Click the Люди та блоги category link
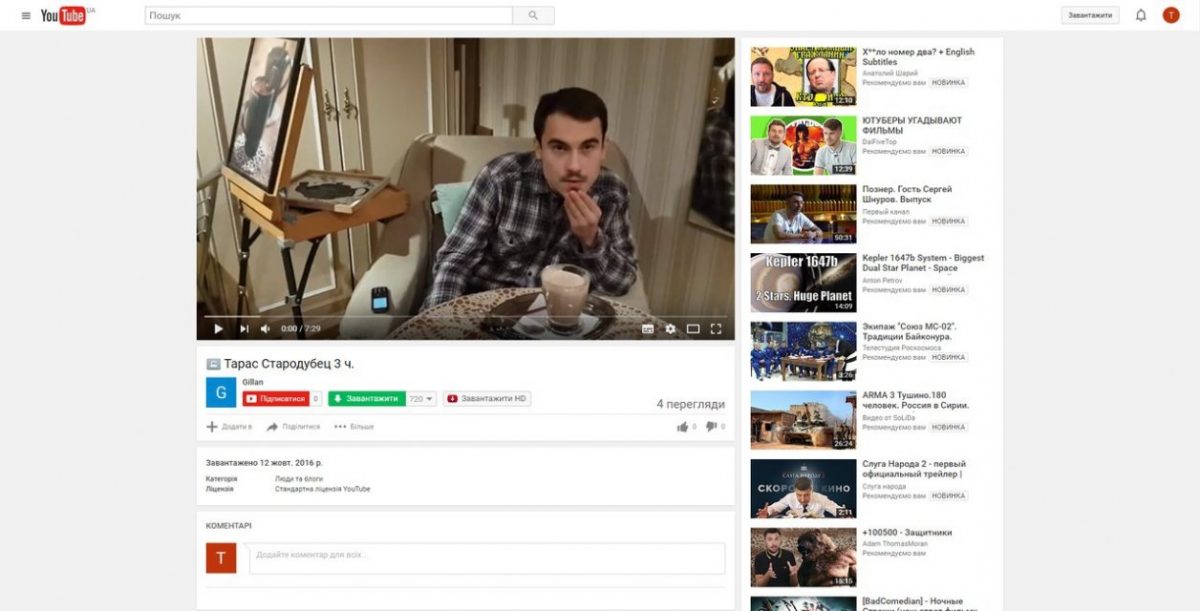Viewport: 1200px width, 611px height. 299,479
